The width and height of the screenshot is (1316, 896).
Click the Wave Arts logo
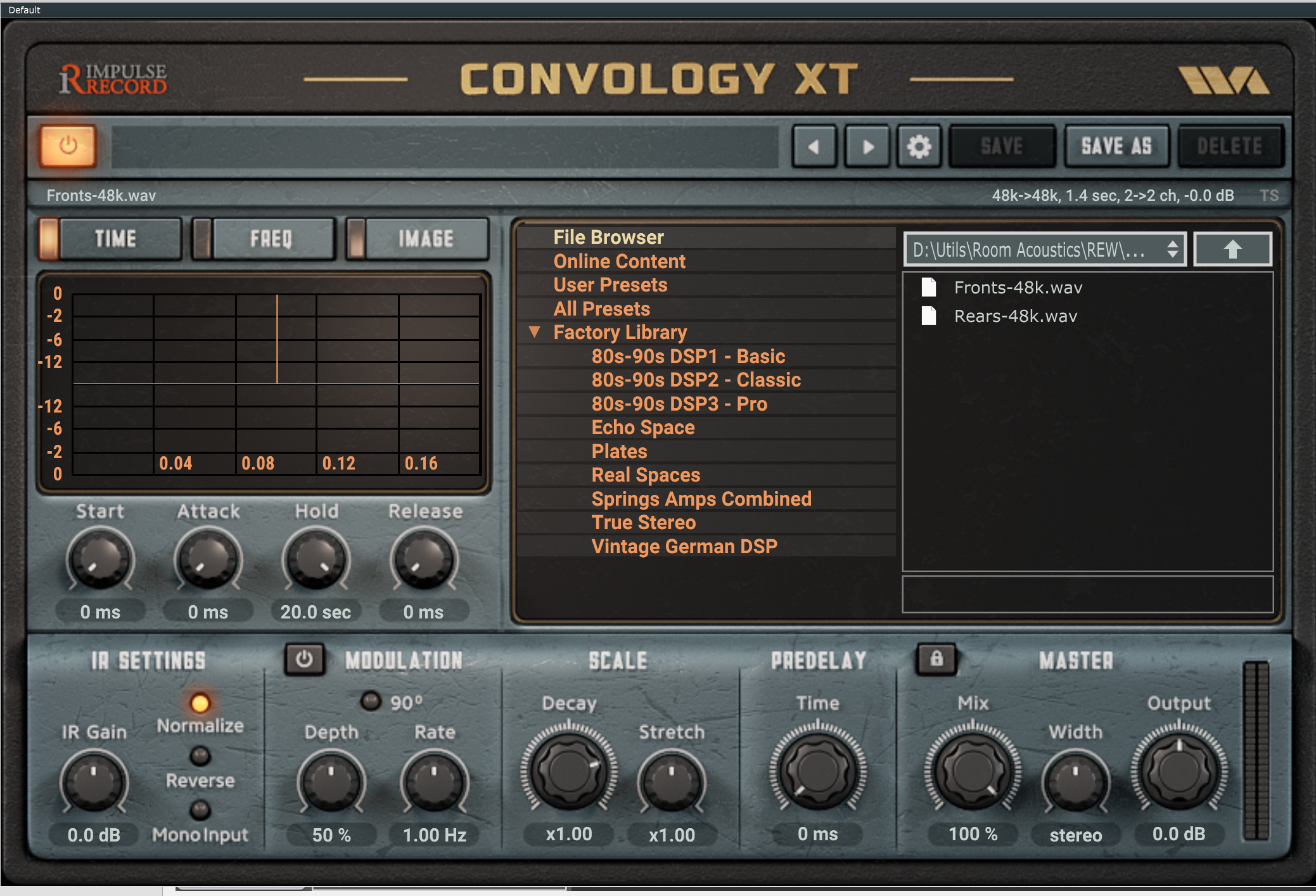coord(1223,80)
